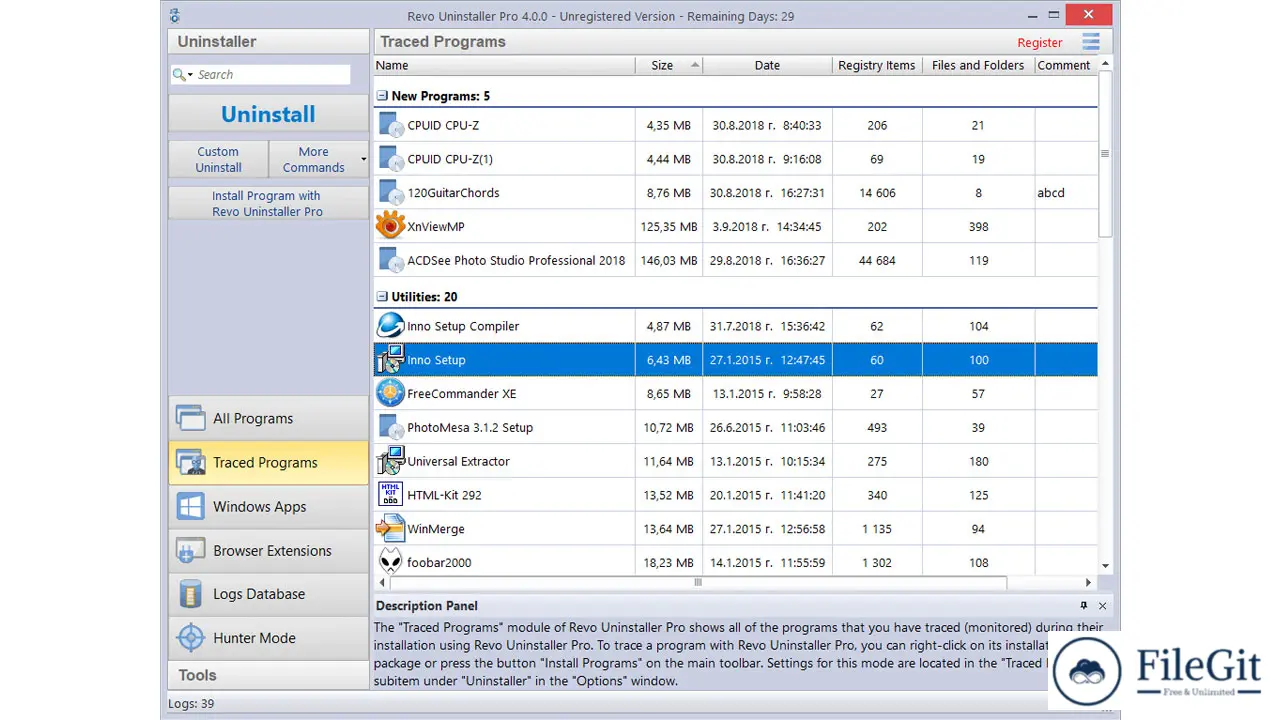This screenshot has width=1280, height=720.
Task: Click the CPUID CPU-Z(1) program icon
Action: click(x=390, y=159)
